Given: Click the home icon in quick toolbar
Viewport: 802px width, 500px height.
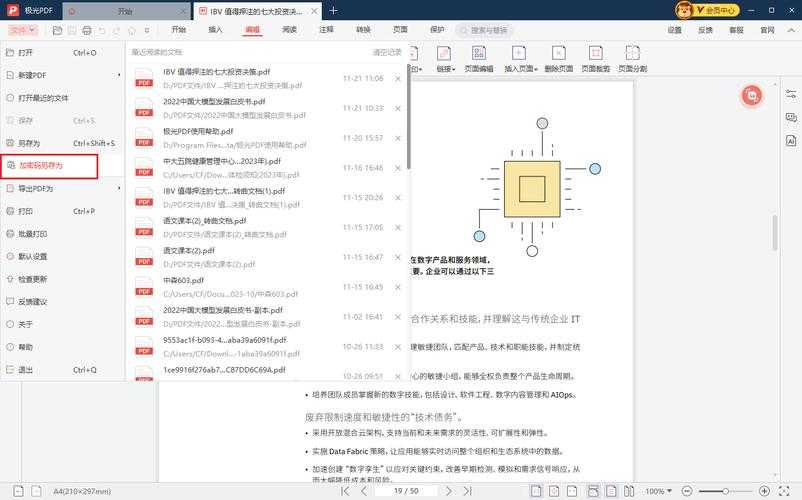Looking at the screenshot, I should [132, 31].
